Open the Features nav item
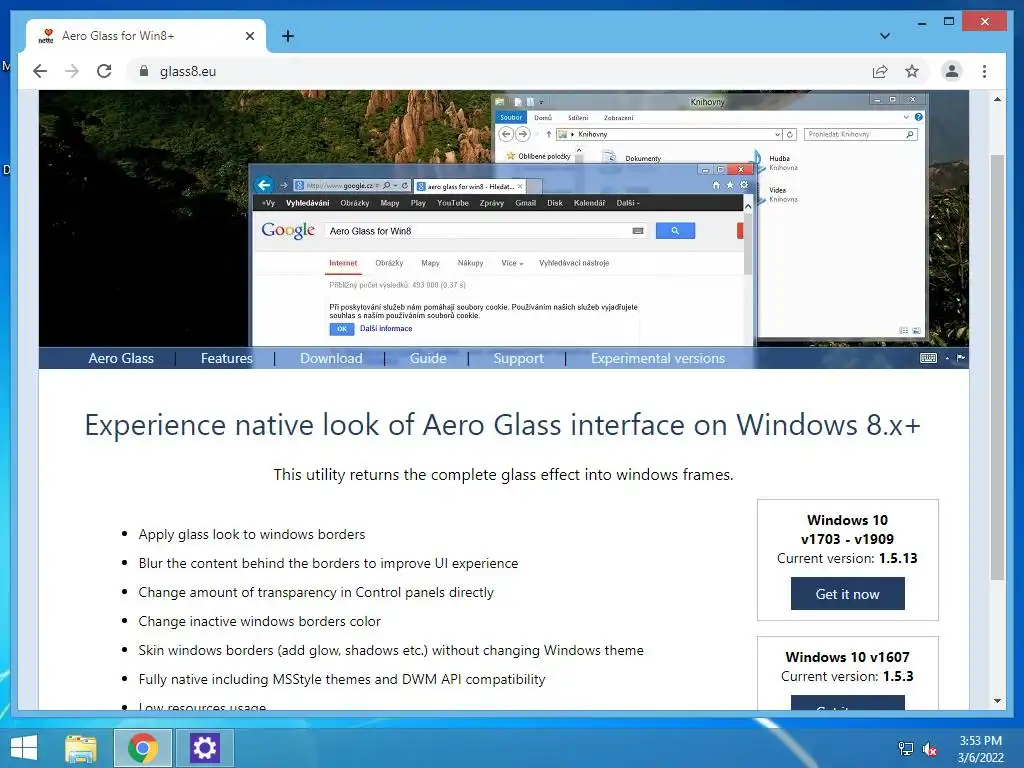This screenshot has height=768, width=1024. click(x=227, y=358)
